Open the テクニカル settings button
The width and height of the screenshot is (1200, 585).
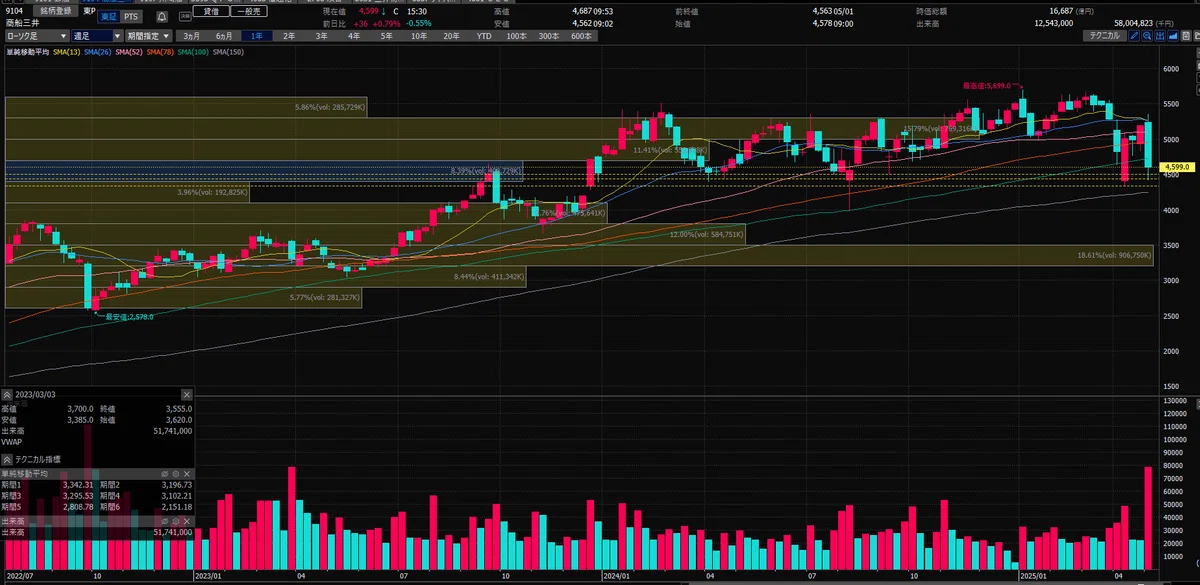1105,35
